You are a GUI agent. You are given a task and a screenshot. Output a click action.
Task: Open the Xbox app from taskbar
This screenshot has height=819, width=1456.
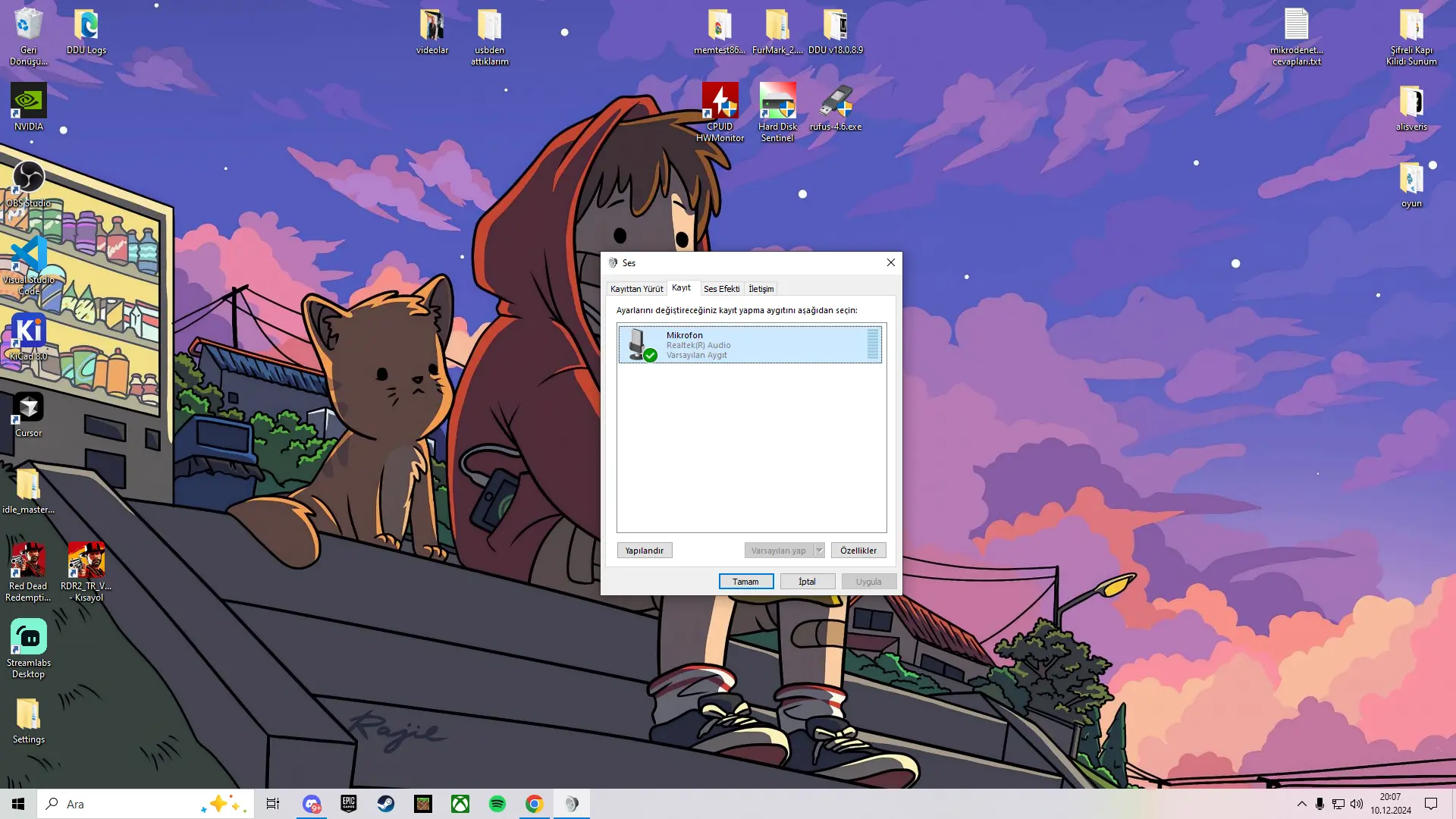[460, 804]
